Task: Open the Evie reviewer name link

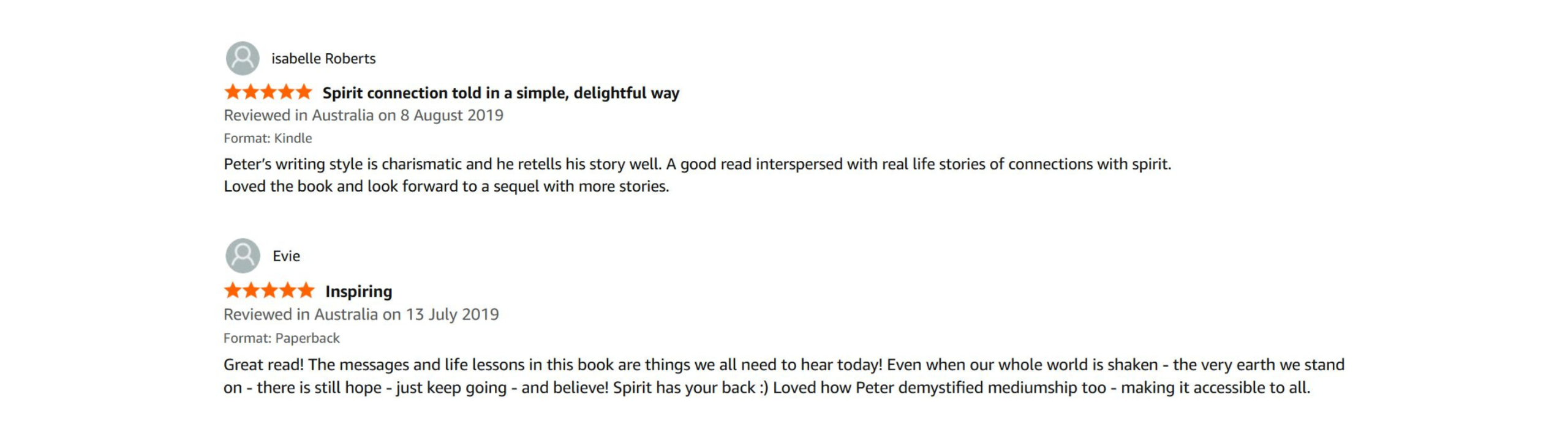Action: point(286,256)
